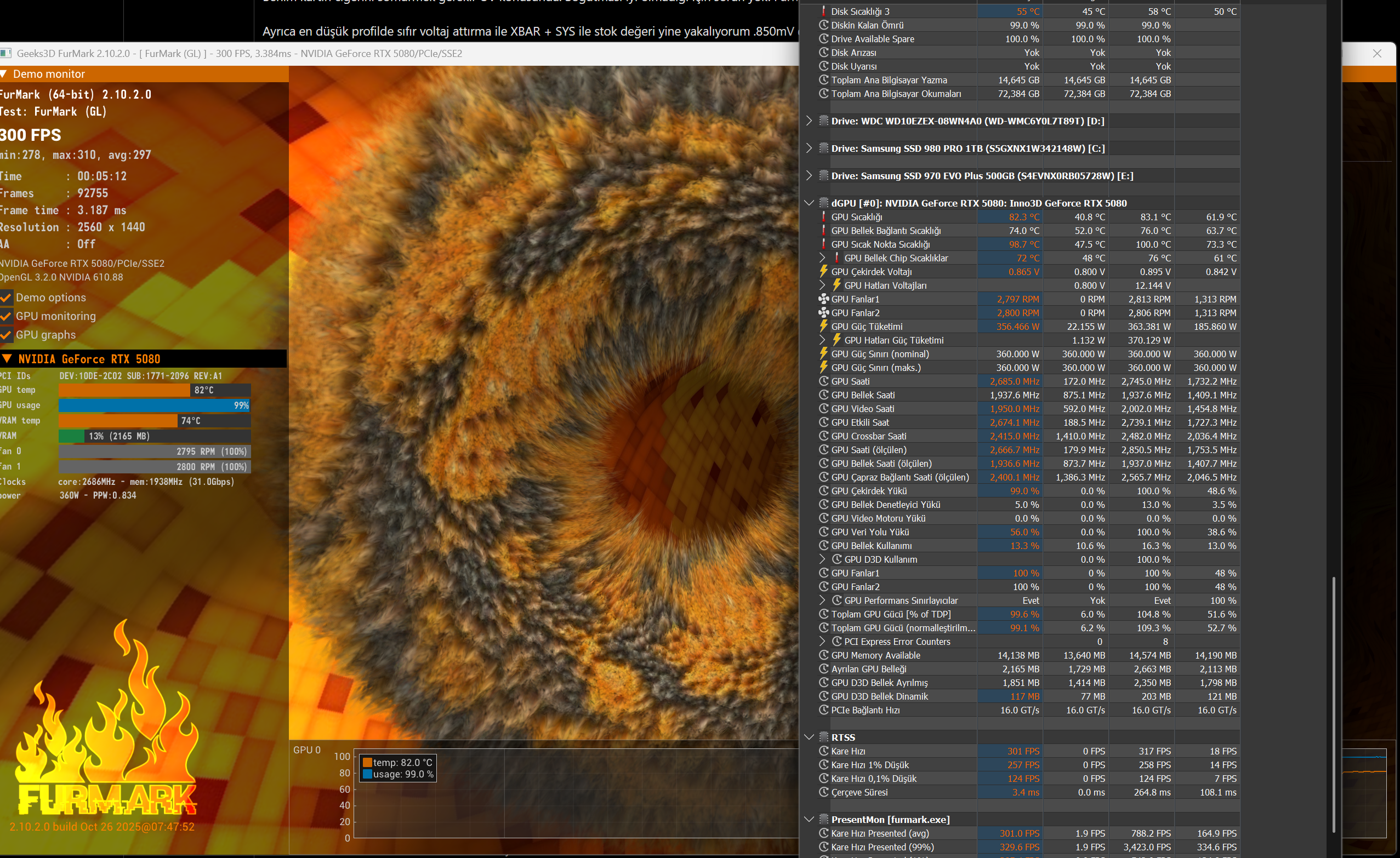The image size is (1400, 858).
Task: Expand the WDC WD10EZEX drive D: node
Action: tap(809, 121)
